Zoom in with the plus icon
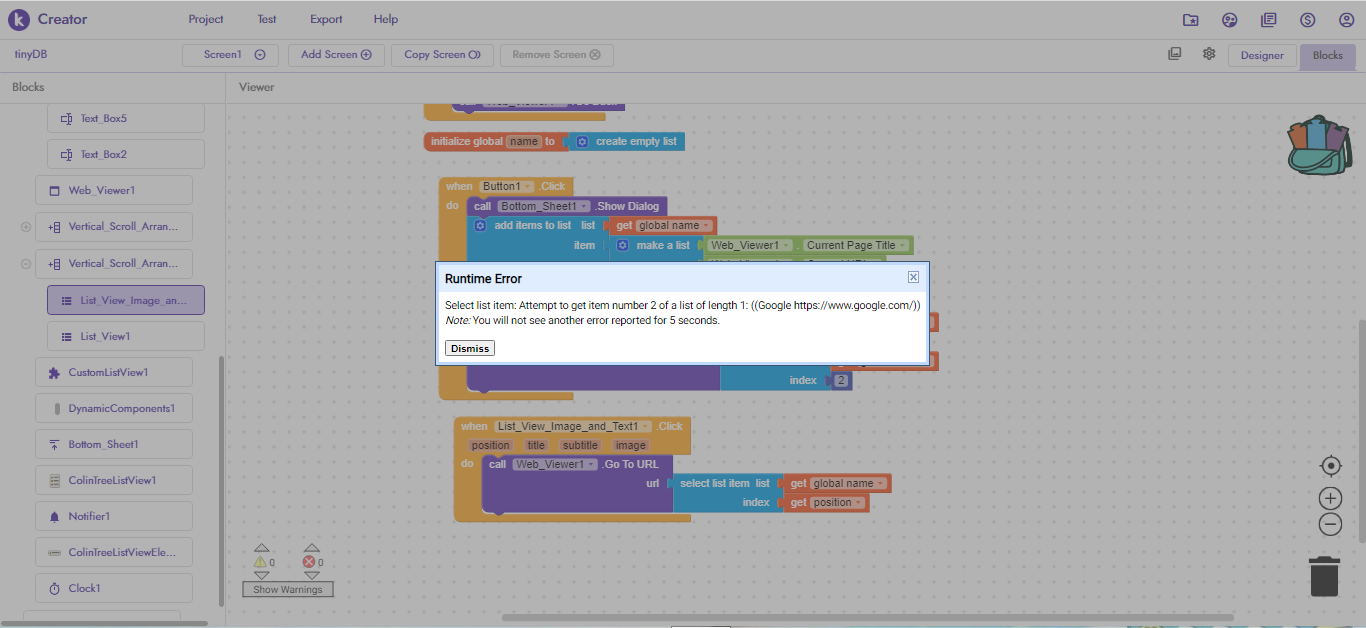 [x=1330, y=498]
